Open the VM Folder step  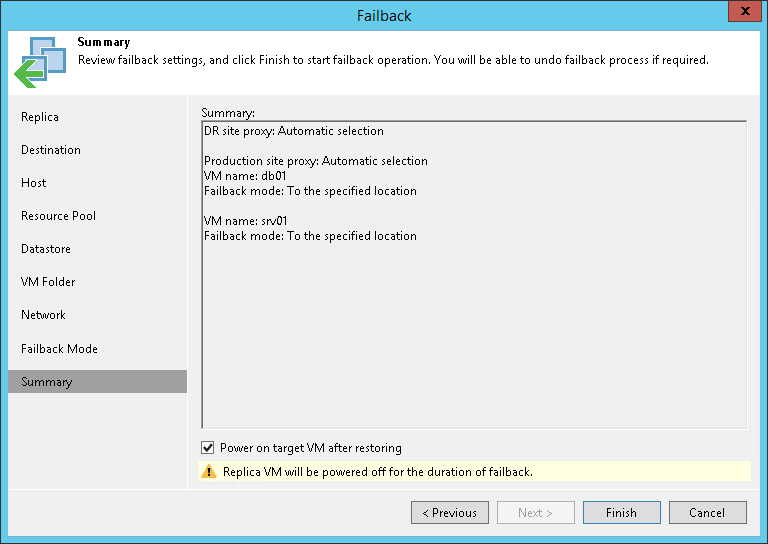click(48, 282)
